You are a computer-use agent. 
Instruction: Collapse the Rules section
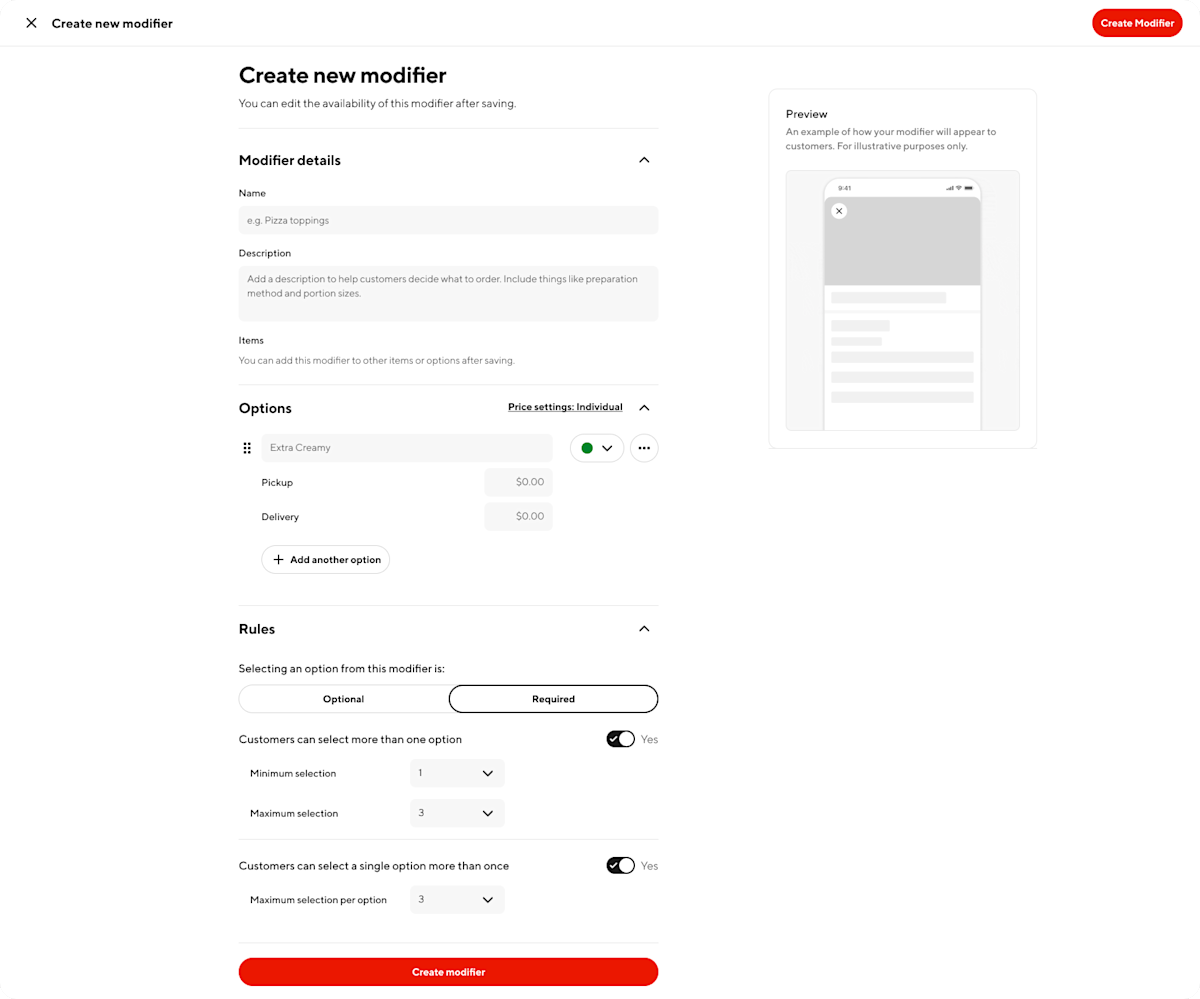click(644, 629)
